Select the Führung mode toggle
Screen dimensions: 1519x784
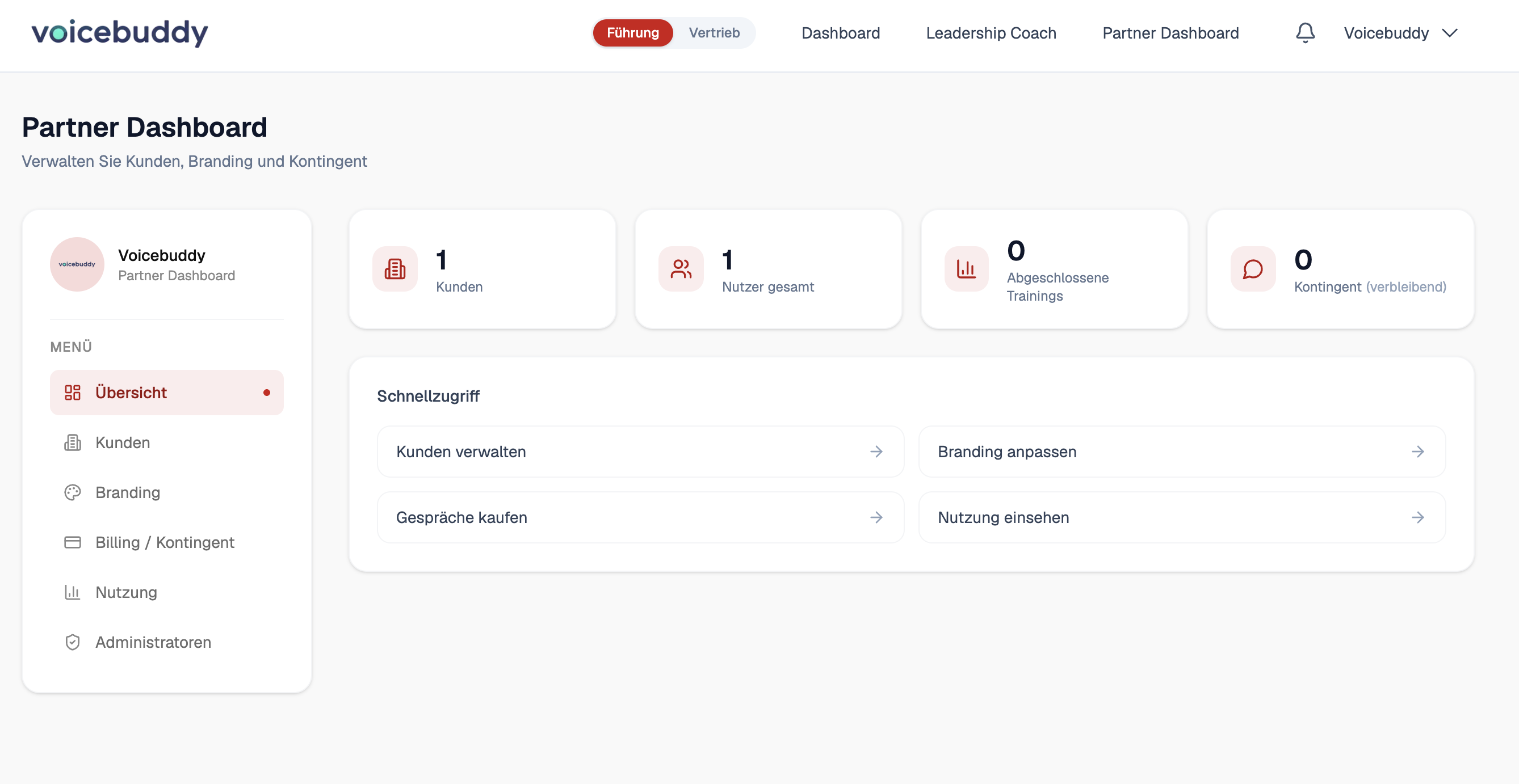[633, 32]
